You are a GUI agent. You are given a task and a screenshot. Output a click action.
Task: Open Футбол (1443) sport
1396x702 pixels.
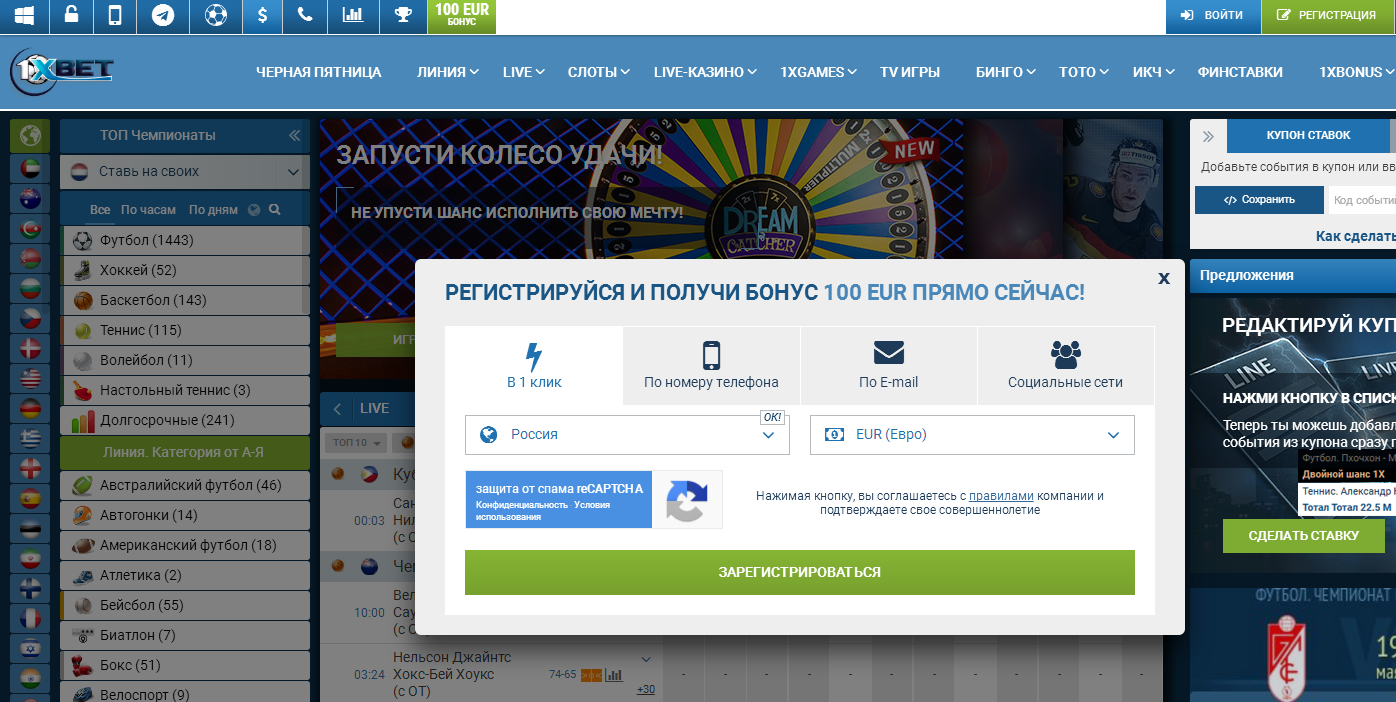185,240
